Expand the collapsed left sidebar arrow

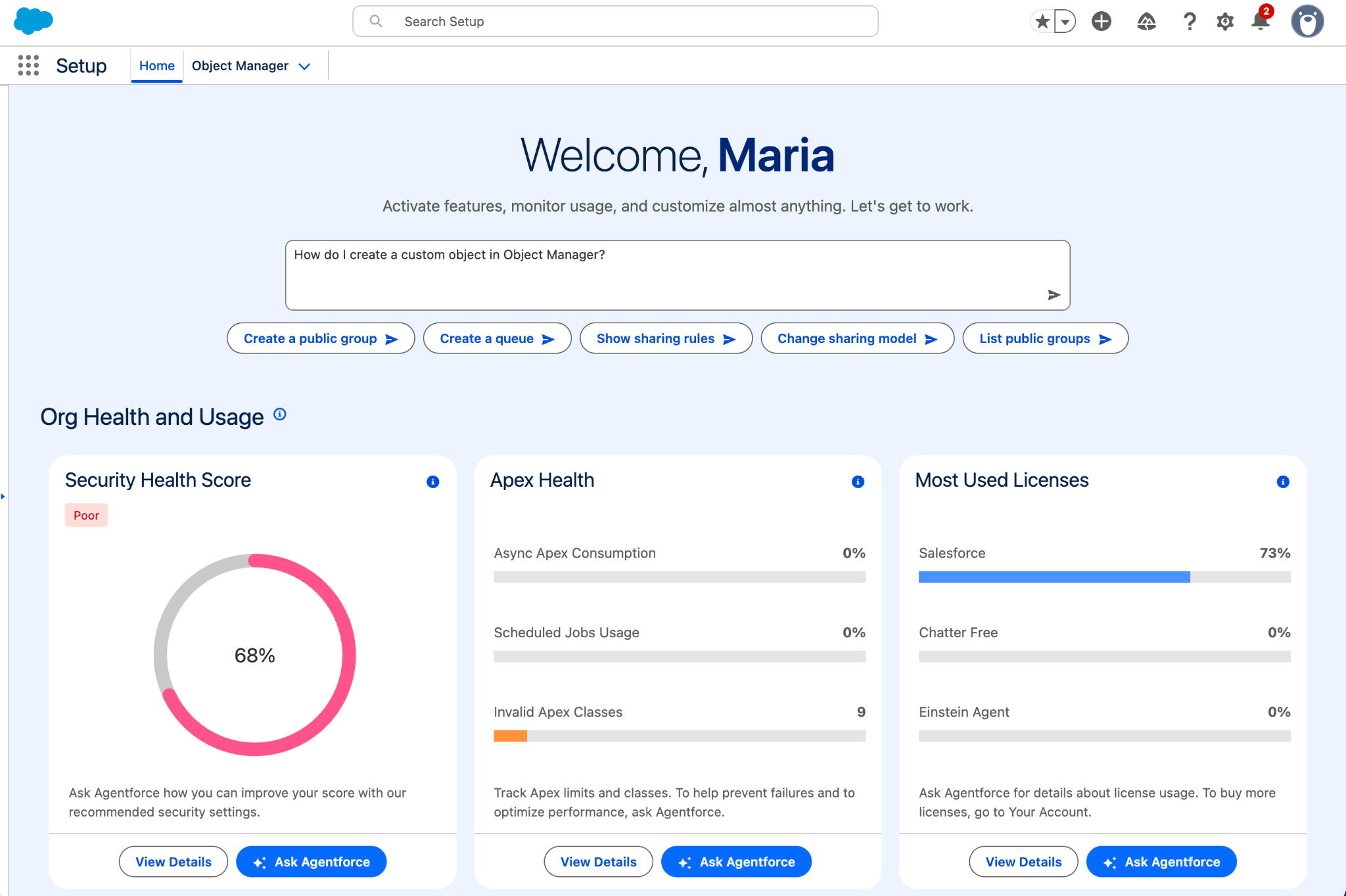(x=3, y=497)
